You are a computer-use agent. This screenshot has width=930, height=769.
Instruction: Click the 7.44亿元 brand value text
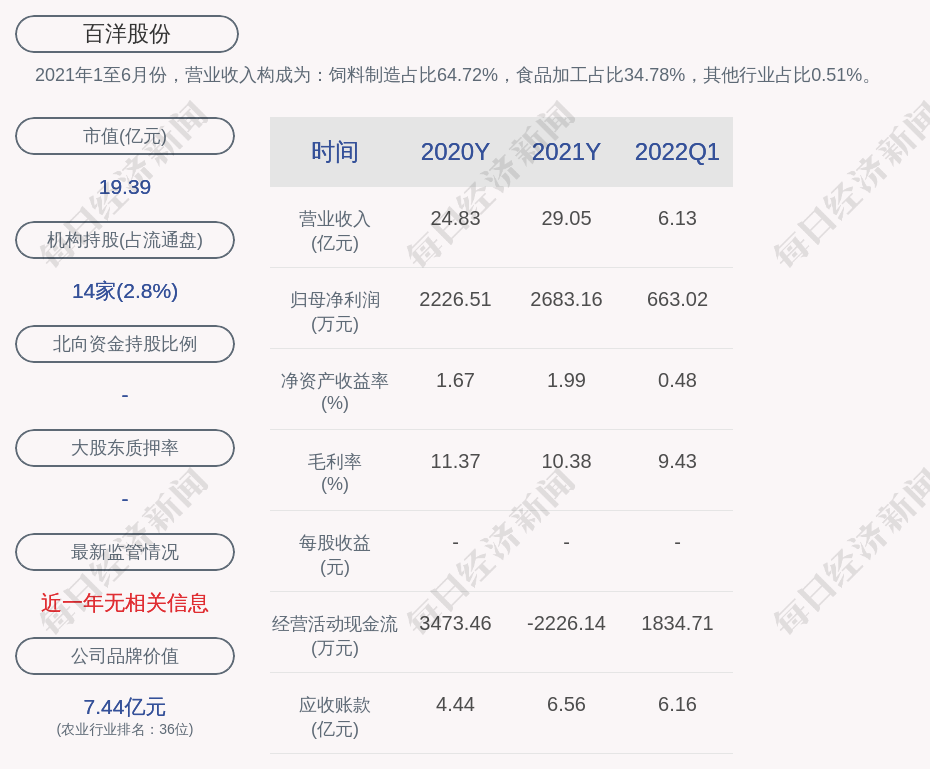click(x=125, y=707)
